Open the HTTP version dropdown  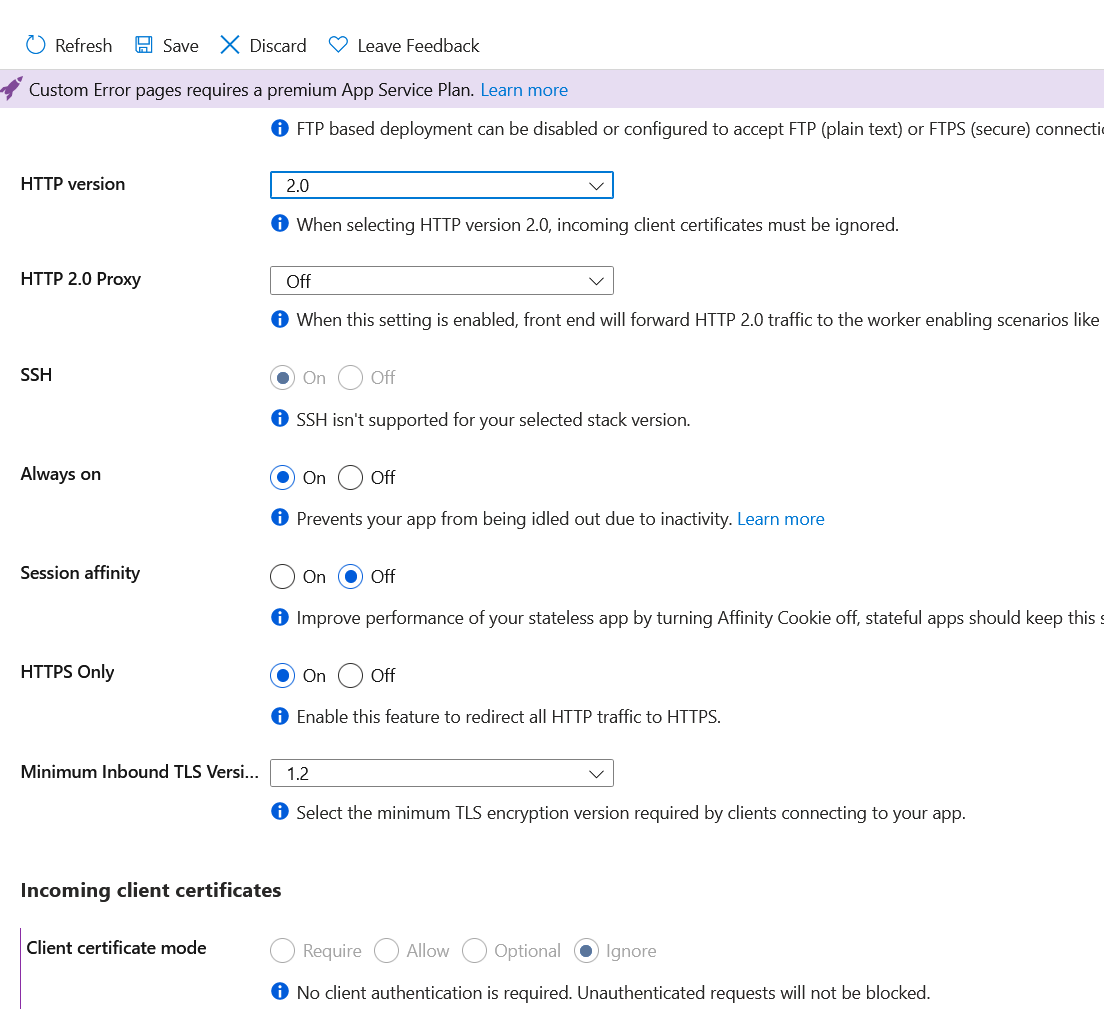(x=441, y=185)
